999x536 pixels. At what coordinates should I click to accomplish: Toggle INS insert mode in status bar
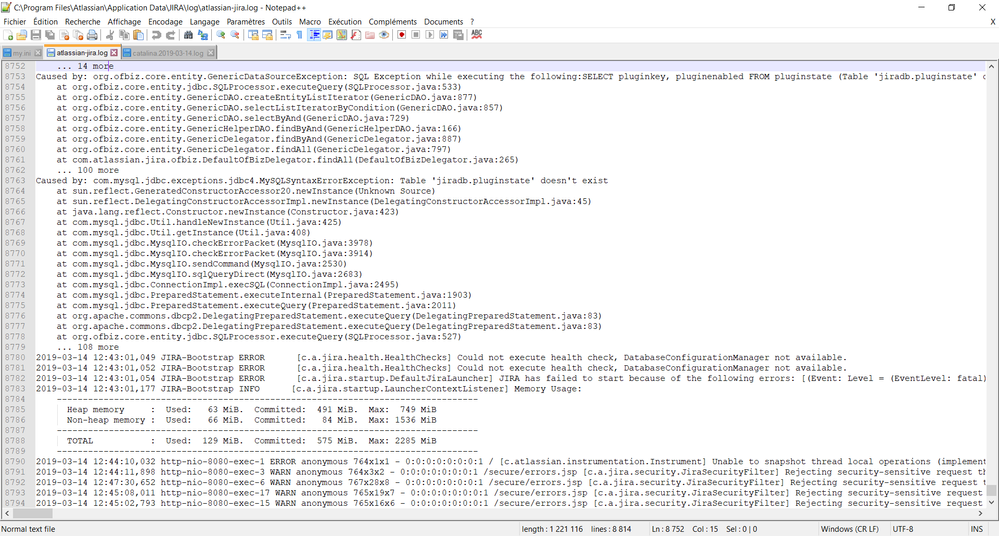click(976, 529)
